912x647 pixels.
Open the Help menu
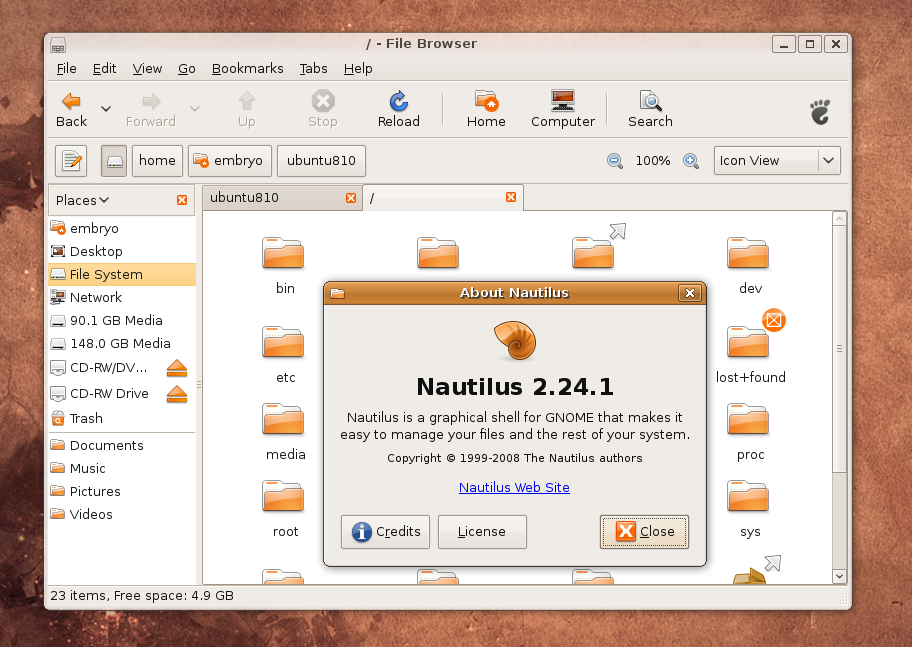358,69
